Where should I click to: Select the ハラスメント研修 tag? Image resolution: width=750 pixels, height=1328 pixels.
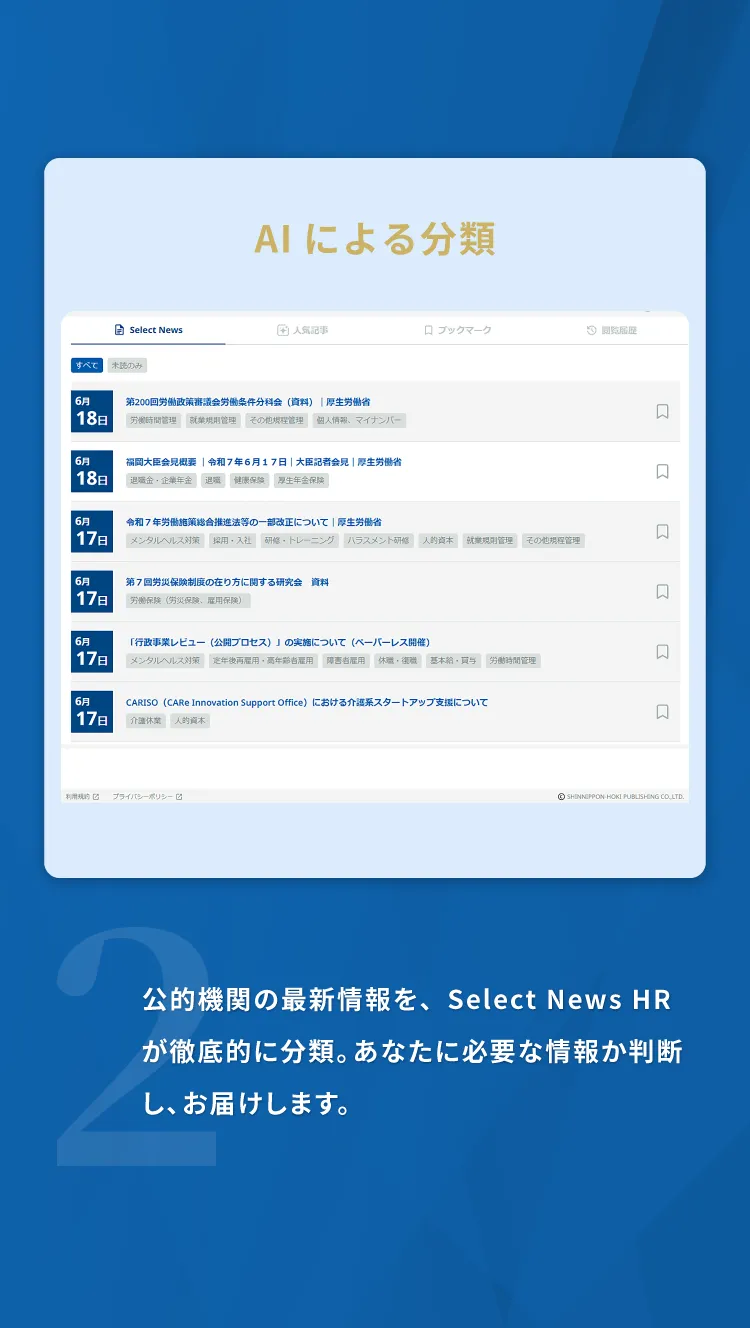(378, 541)
